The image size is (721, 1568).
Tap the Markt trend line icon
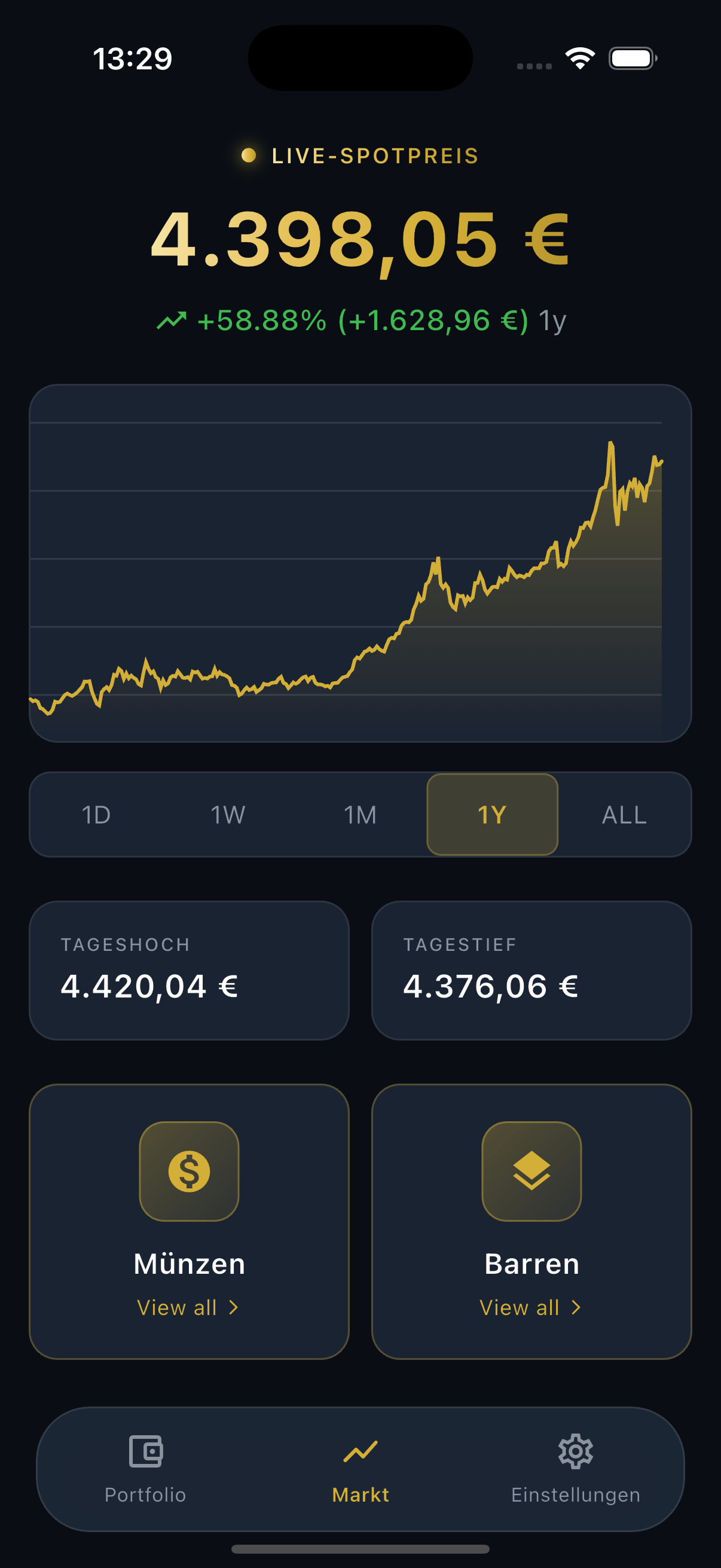360,1451
